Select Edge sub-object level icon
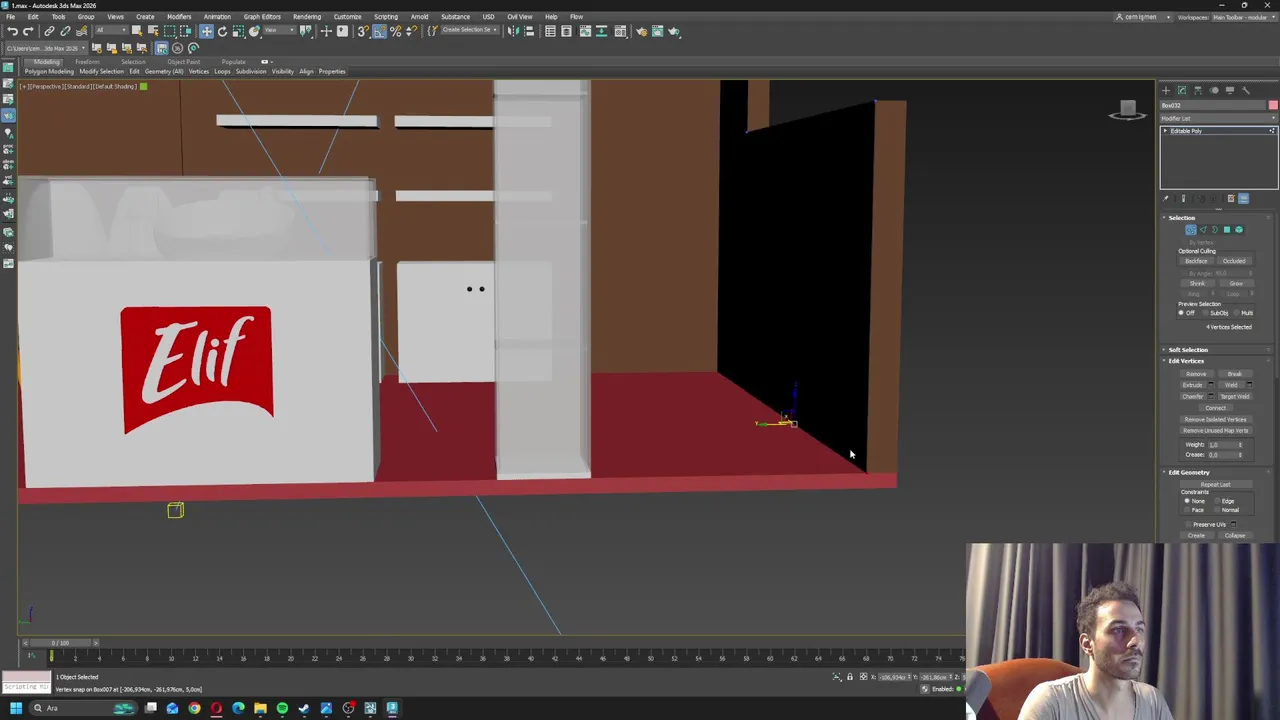The image size is (1280, 720). click(1203, 229)
